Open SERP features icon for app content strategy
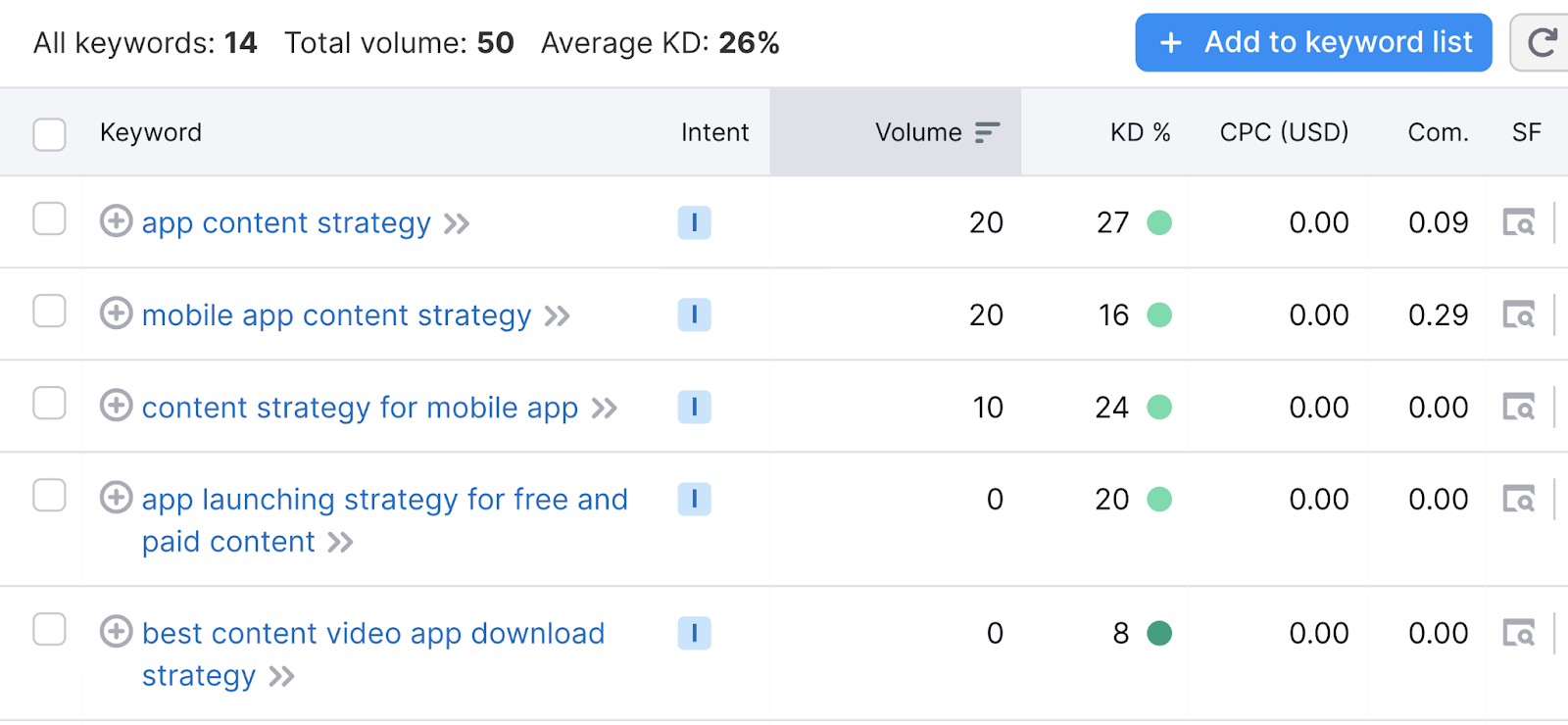The width and height of the screenshot is (1568, 725). [1519, 223]
